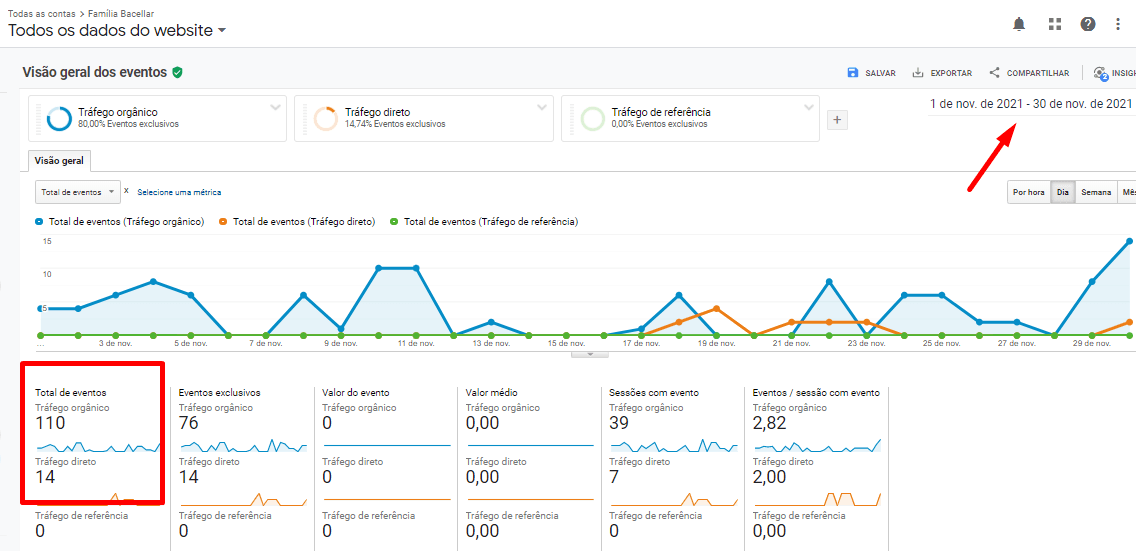Click the help question mark icon
Viewport: 1136px width, 551px height.
(1088, 24)
